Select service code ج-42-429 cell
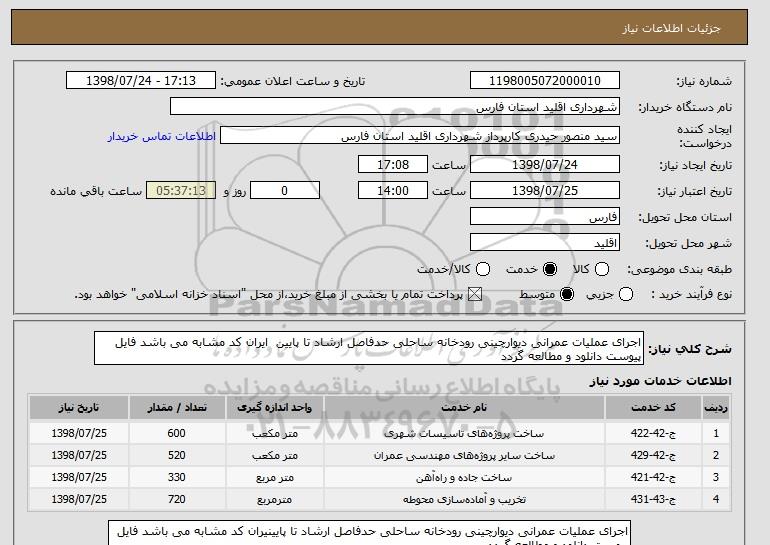The height and width of the screenshot is (545, 770). point(653,455)
